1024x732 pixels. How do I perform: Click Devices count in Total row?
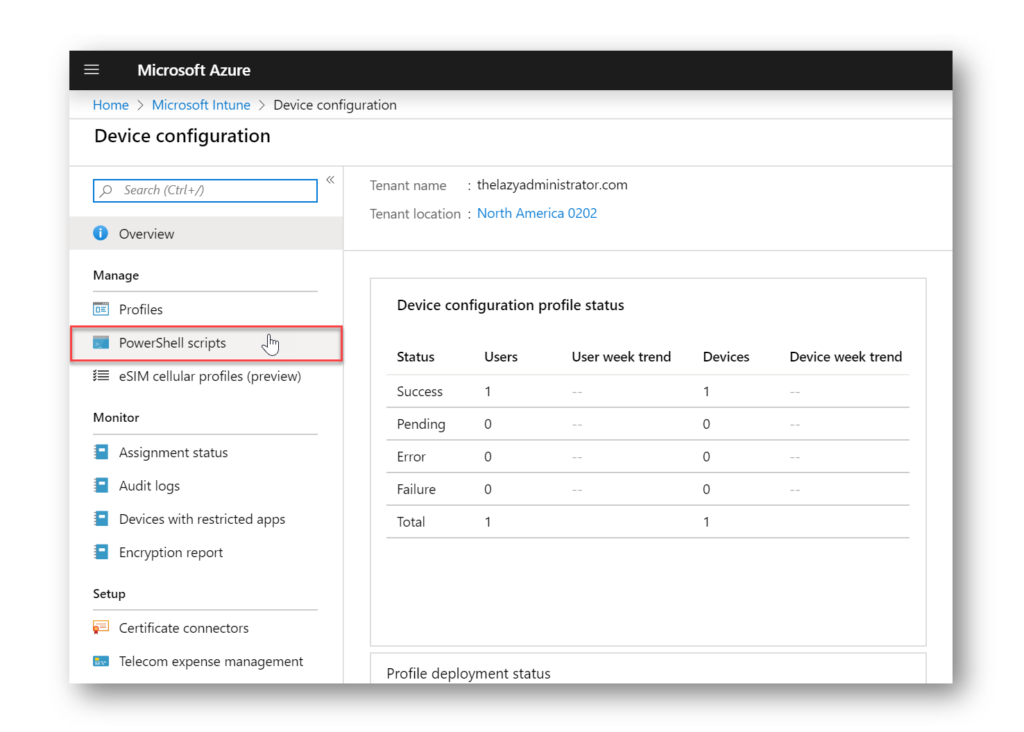706,522
